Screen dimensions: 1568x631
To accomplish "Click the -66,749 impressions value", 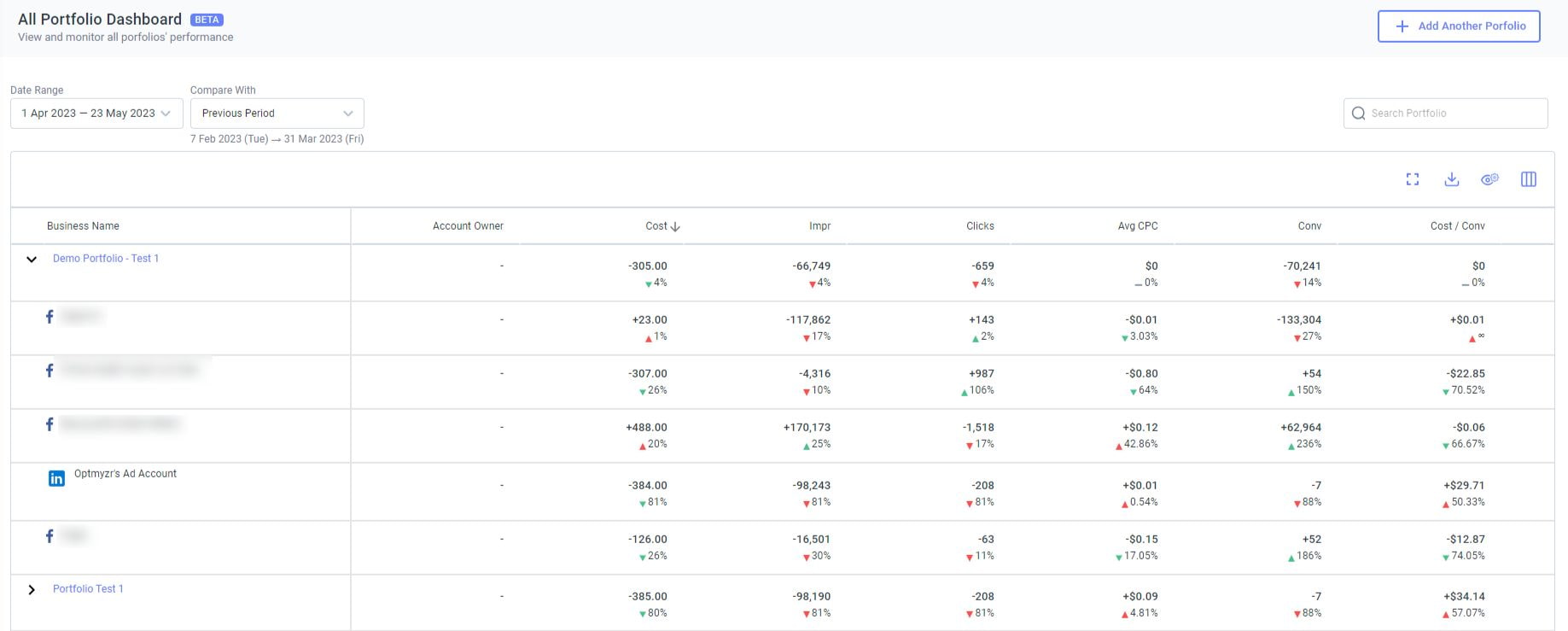I will coord(811,266).
